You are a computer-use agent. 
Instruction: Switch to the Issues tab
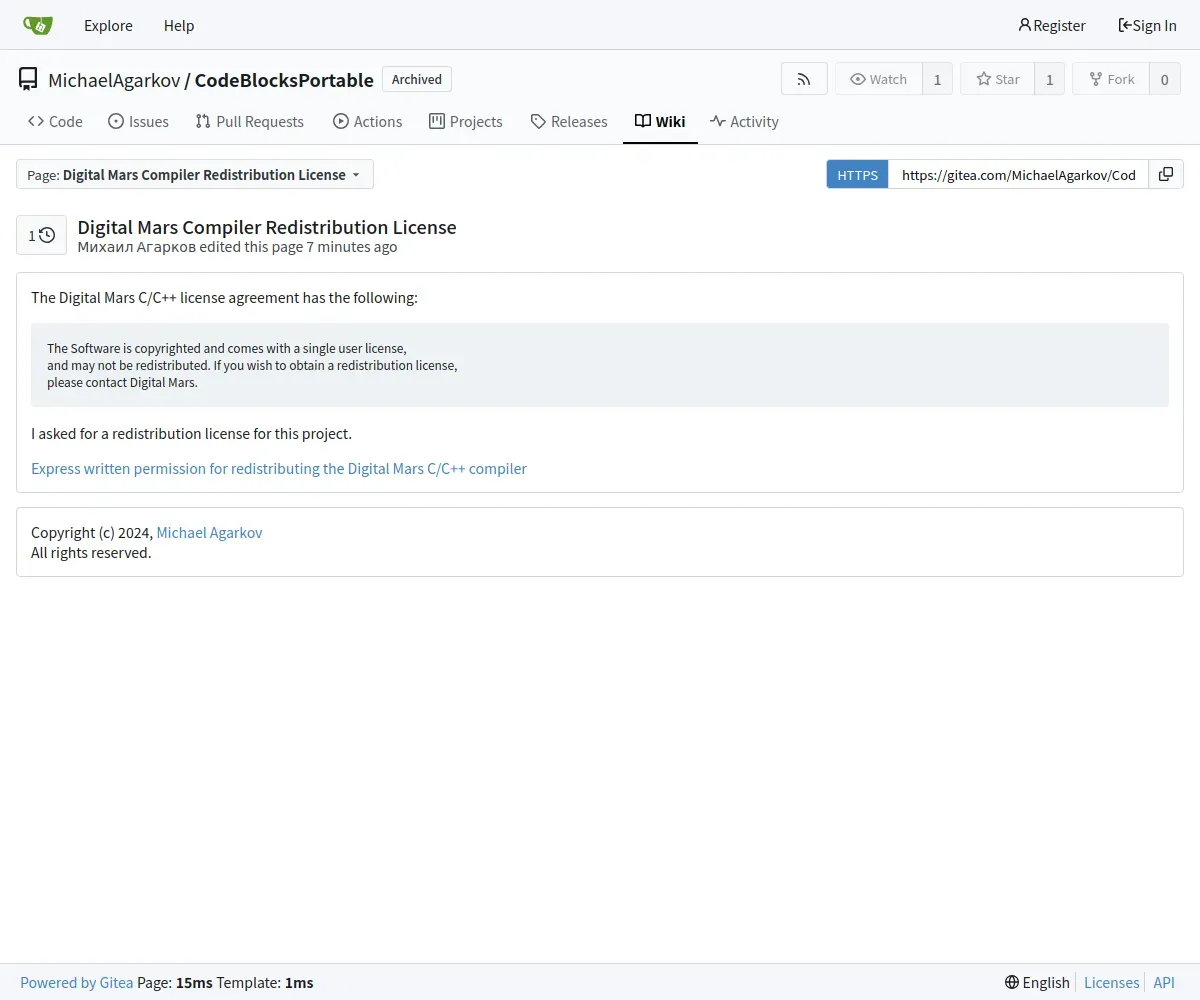[139, 121]
